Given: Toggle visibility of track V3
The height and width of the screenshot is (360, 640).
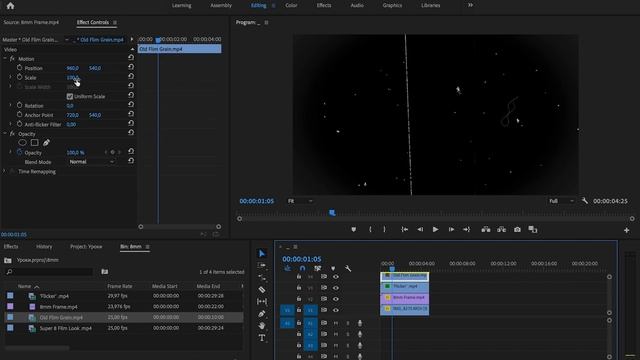Looking at the screenshot, I should [336, 288].
